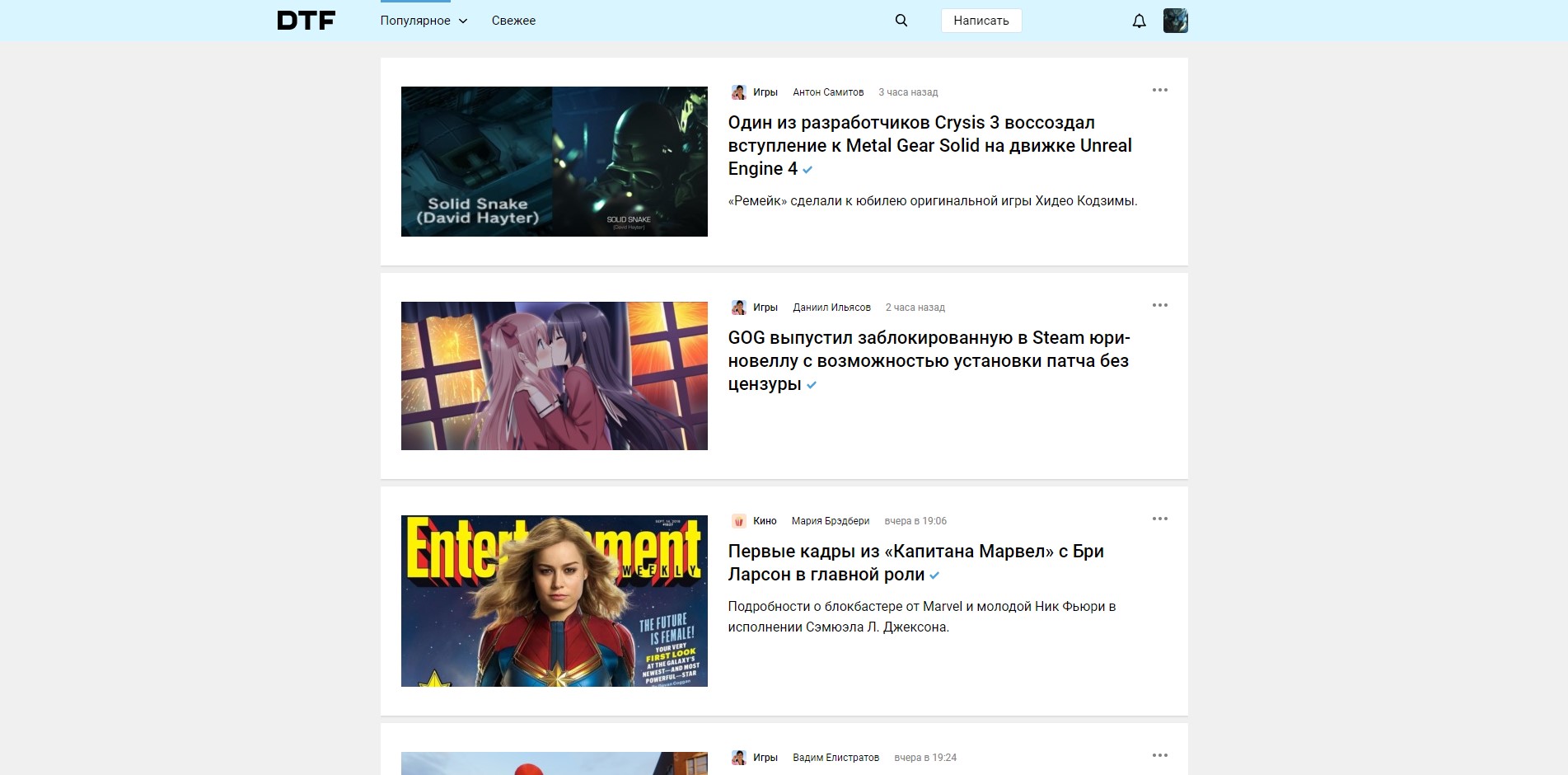Click the 'вчера в 19:24' timestamp
Viewport: 1568px width, 775px height.
coord(925,758)
